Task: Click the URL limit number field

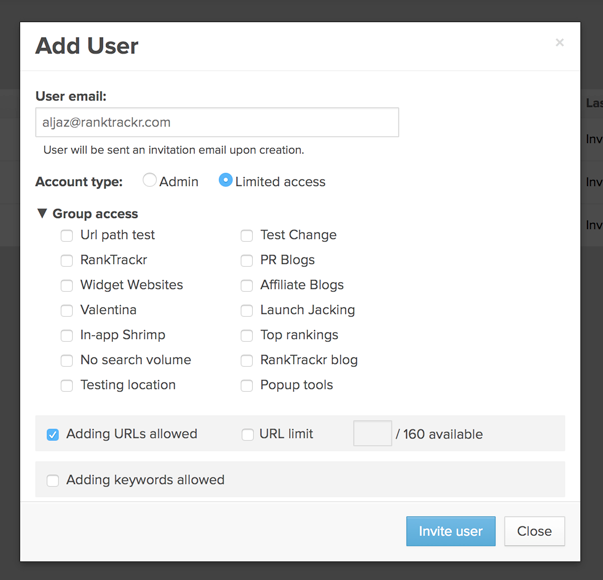Action: pos(372,433)
